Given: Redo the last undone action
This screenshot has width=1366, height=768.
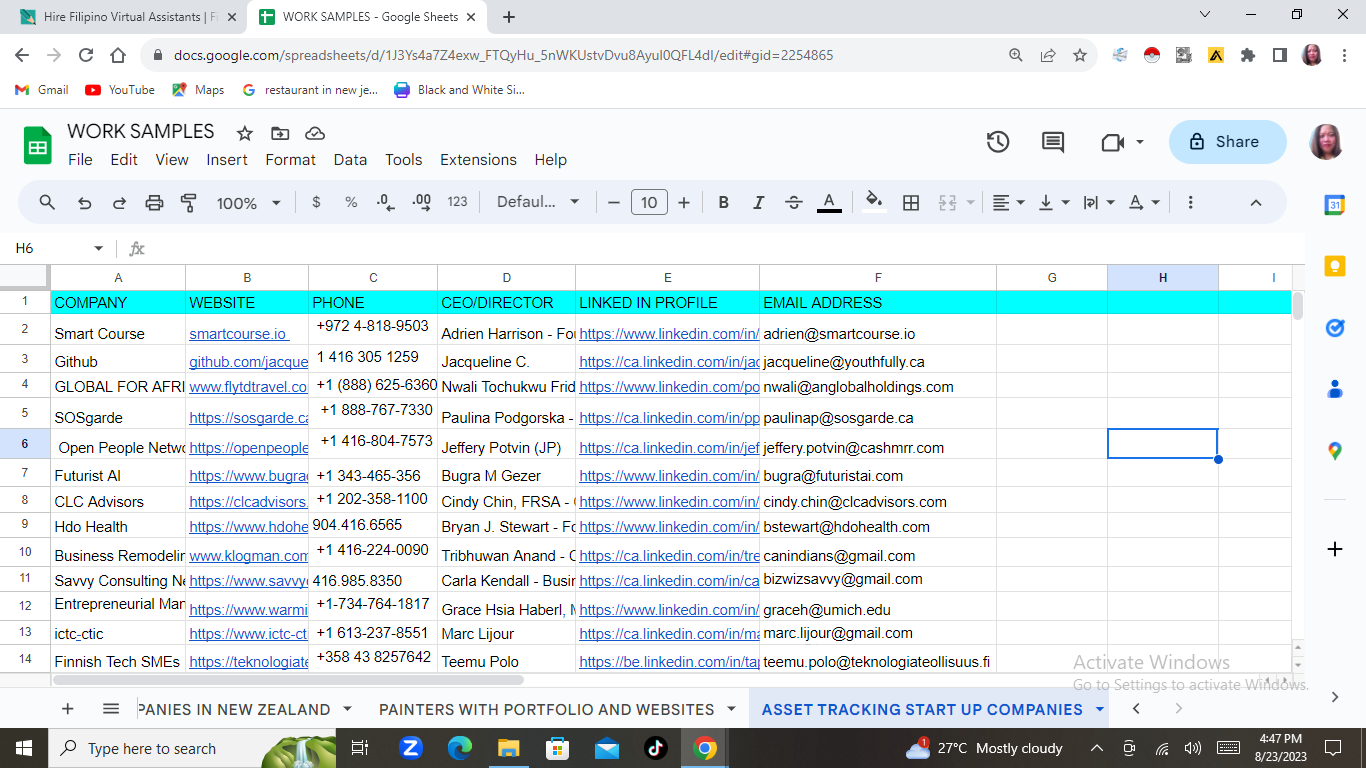Looking at the screenshot, I should pyautogui.click(x=119, y=202).
